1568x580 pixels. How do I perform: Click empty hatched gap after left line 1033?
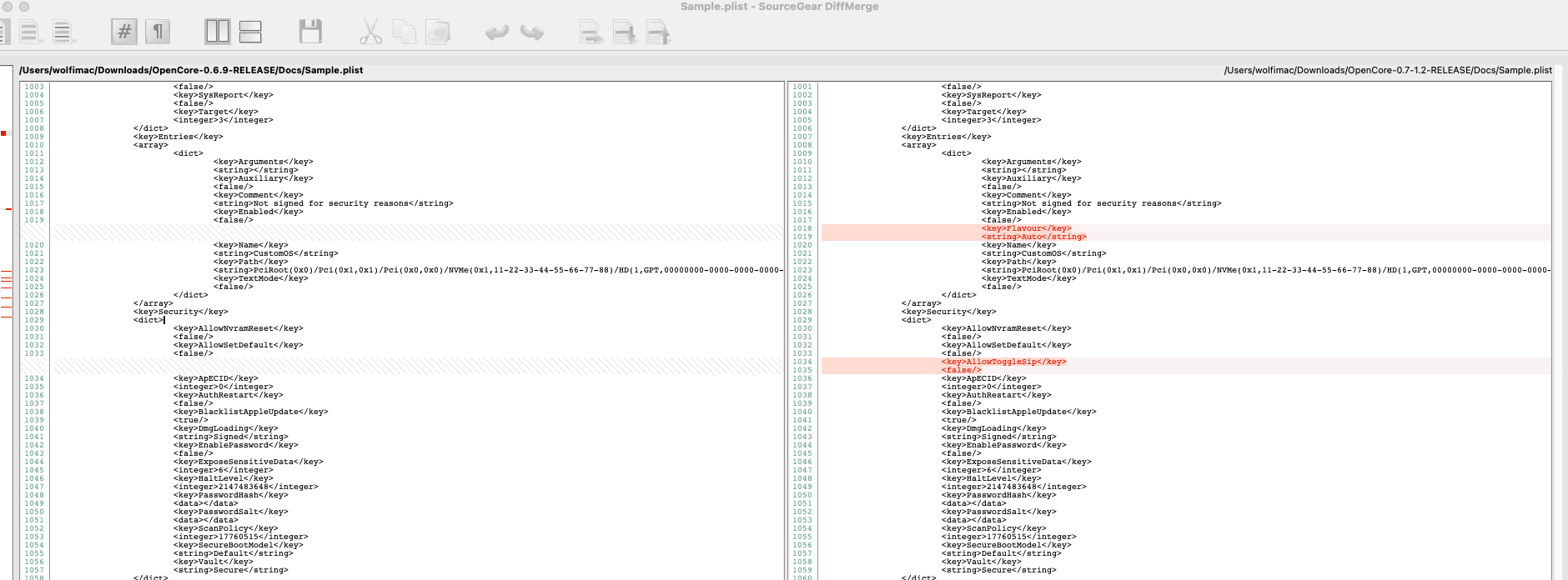[418, 366]
